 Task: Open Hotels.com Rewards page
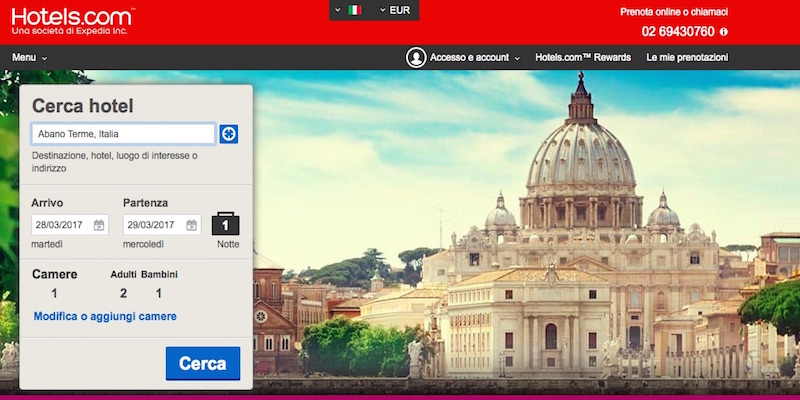click(583, 58)
